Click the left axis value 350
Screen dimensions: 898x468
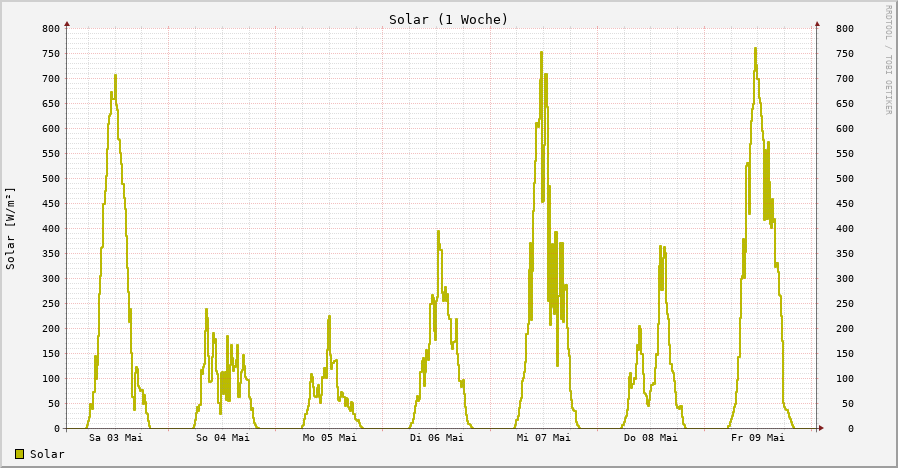tap(51, 254)
